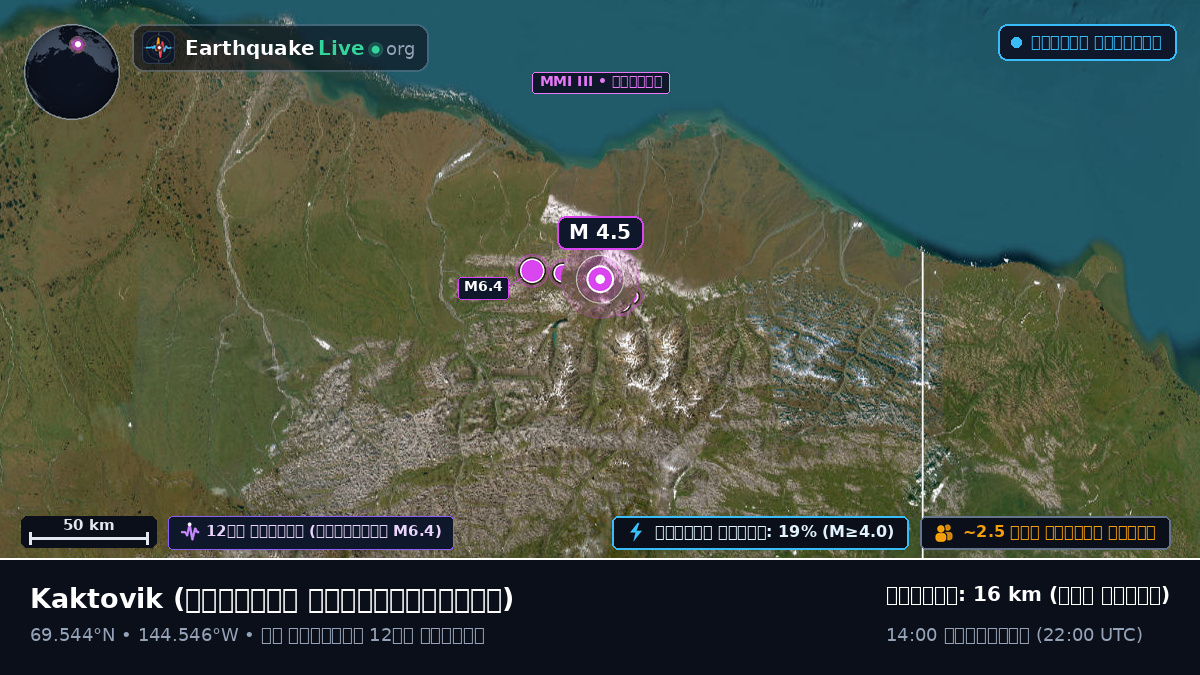Click the Kaktovik location title
Viewport: 1200px width, 675px height.
pos(272,599)
